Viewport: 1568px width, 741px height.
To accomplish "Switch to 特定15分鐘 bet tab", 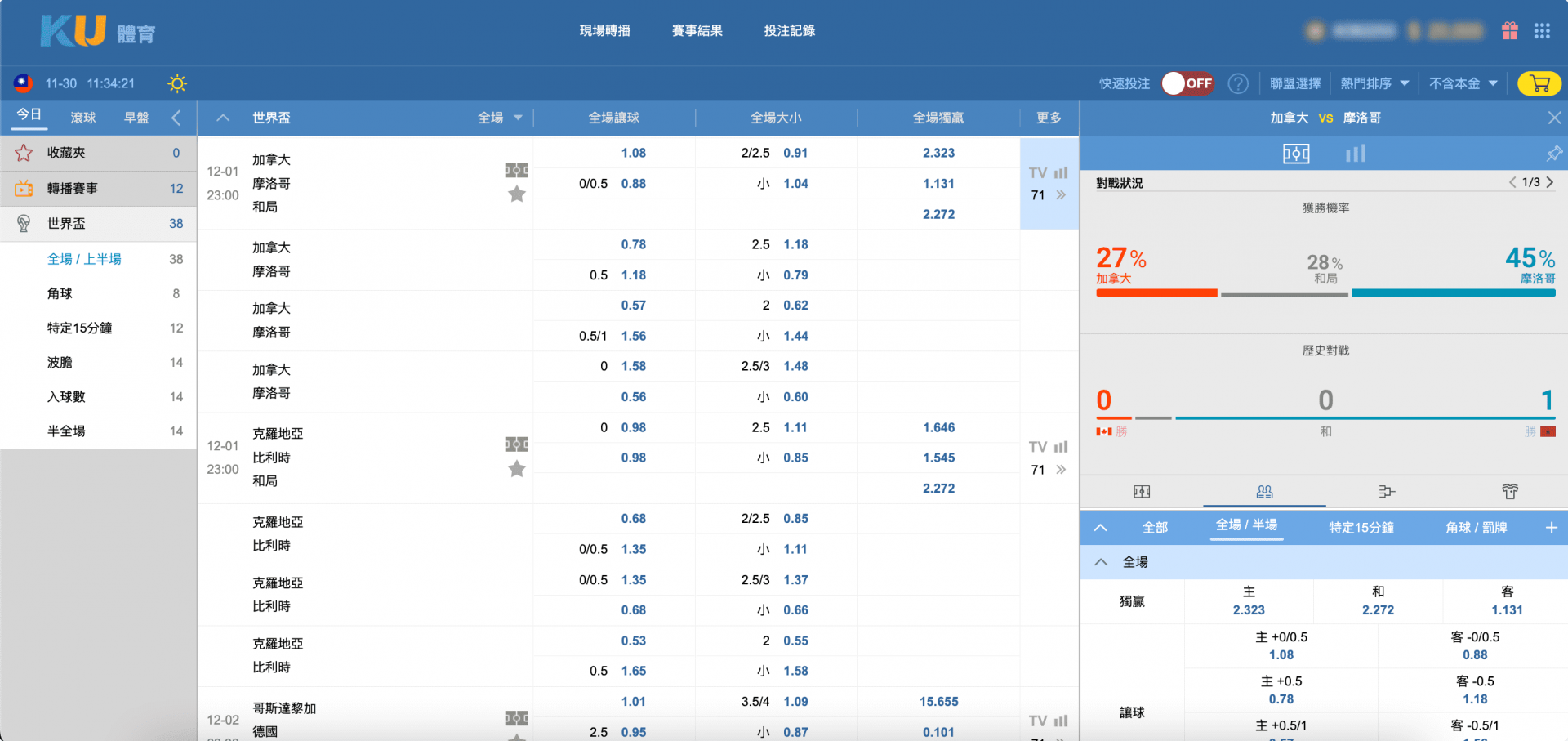I will click(1361, 528).
